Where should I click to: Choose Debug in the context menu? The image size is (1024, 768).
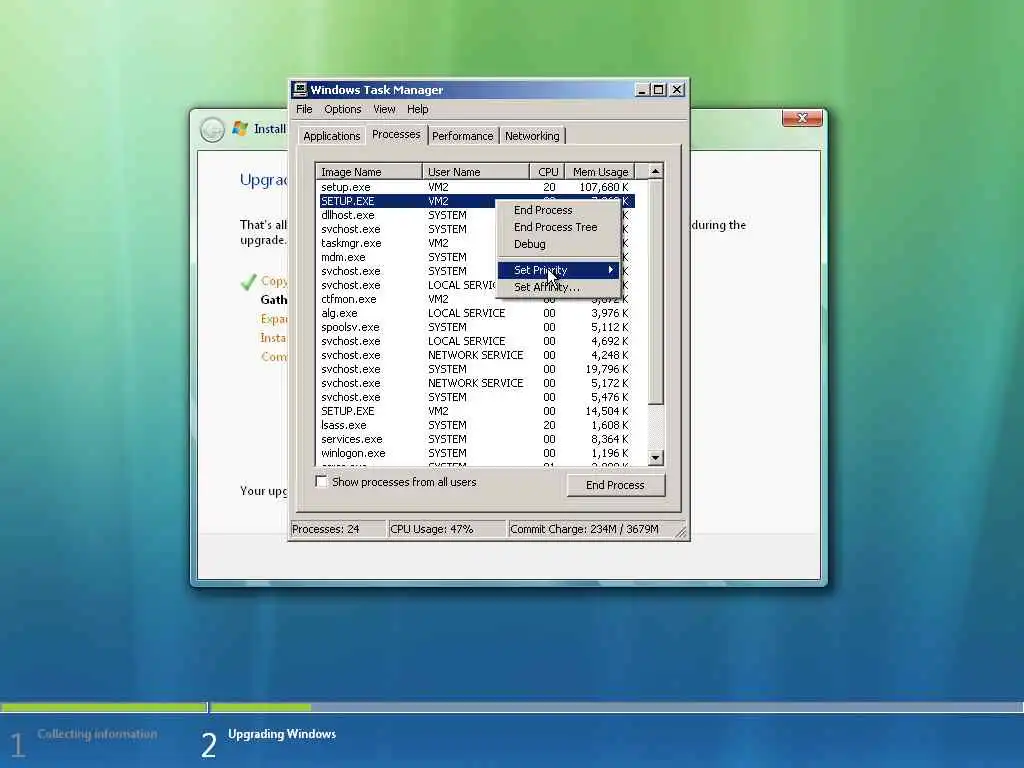click(558, 244)
